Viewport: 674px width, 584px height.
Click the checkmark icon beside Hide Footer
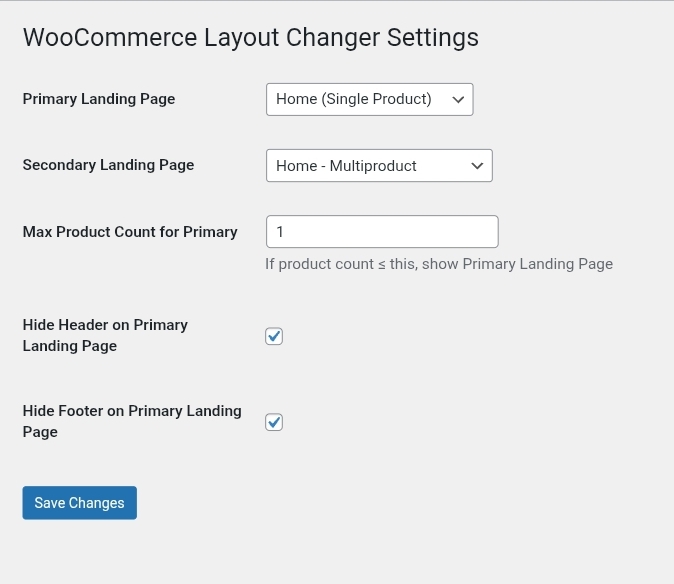[x=274, y=422]
